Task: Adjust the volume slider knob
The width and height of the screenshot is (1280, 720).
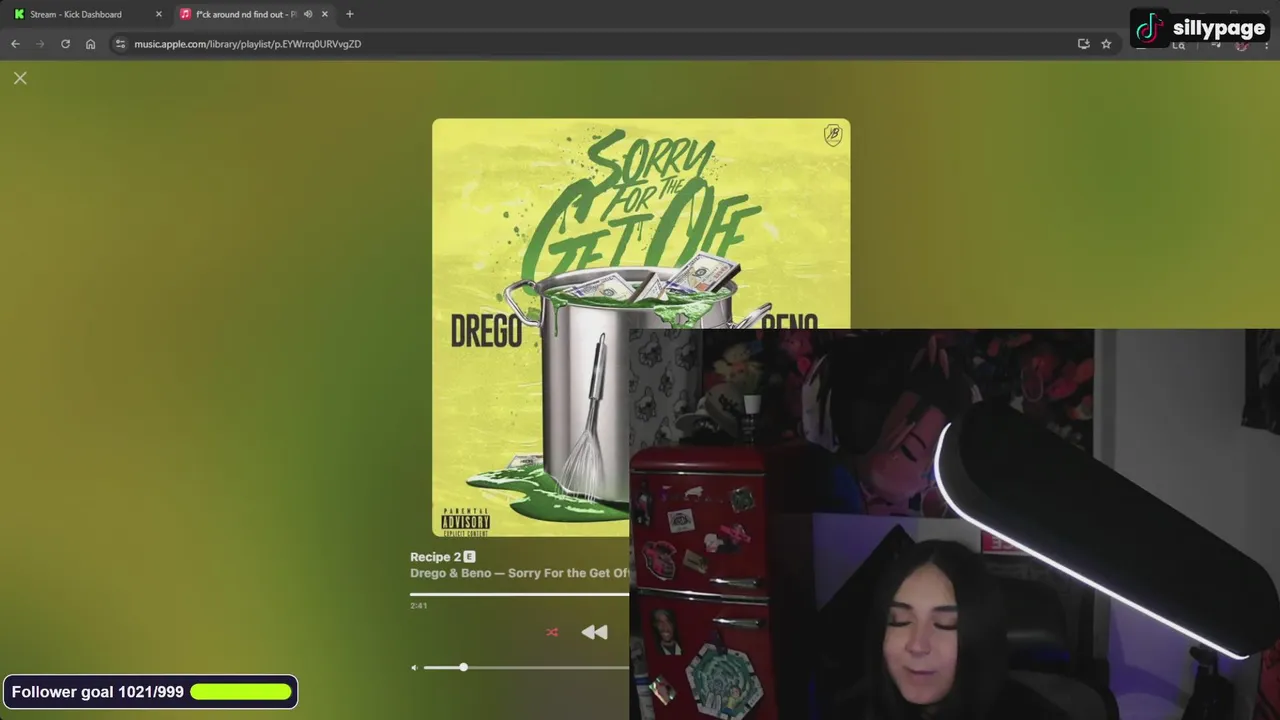Action: point(463,667)
